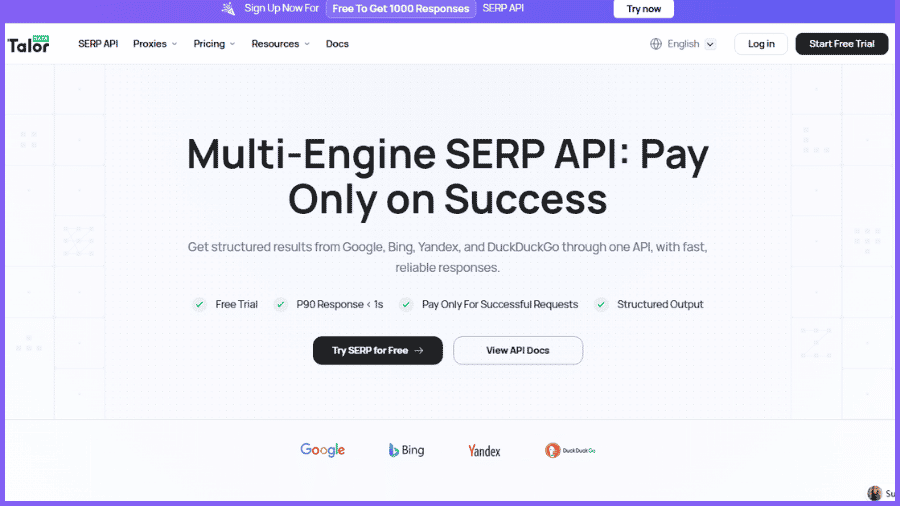Click the checkmark beside Free Trial

coord(199,305)
